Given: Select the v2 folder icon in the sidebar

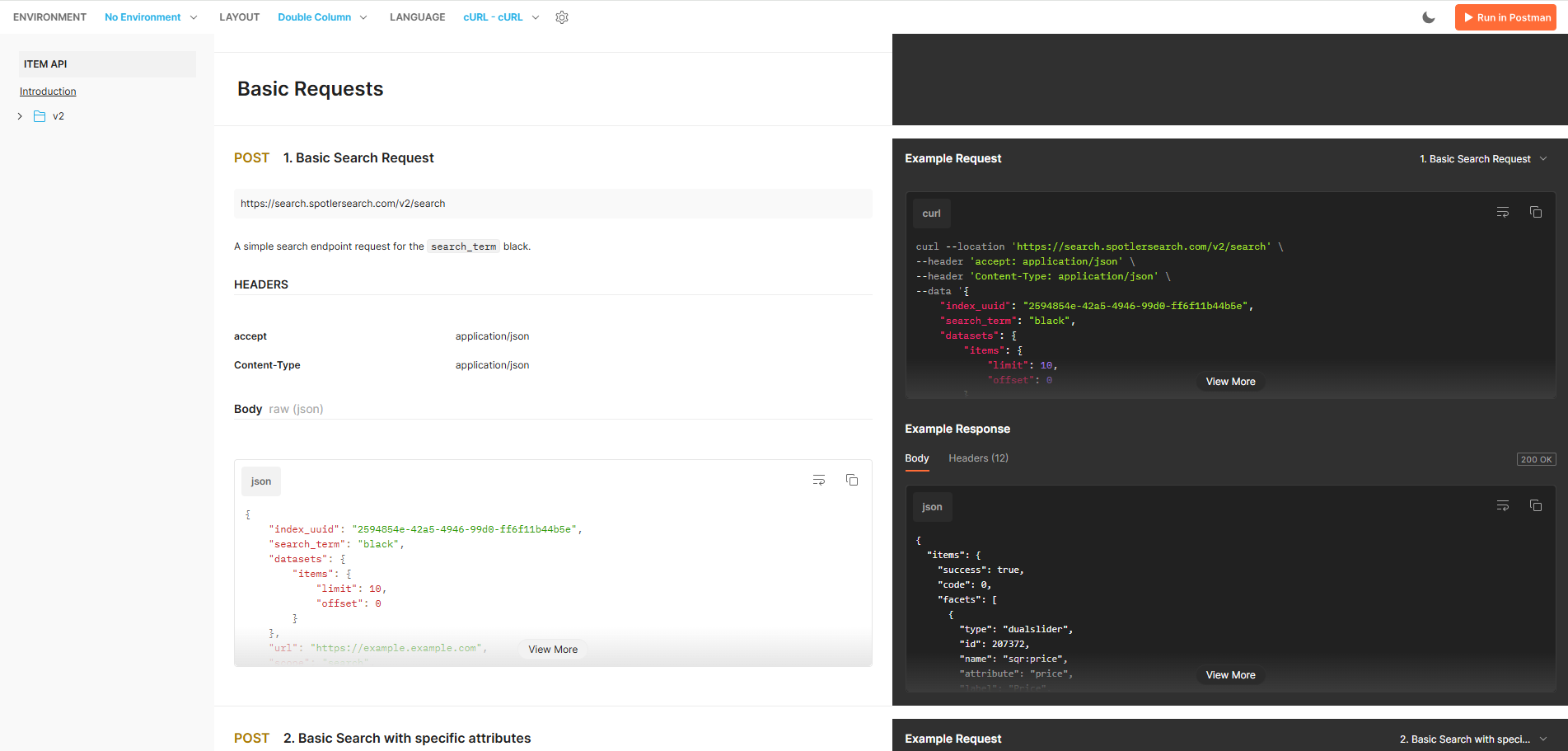Looking at the screenshot, I should (40, 116).
